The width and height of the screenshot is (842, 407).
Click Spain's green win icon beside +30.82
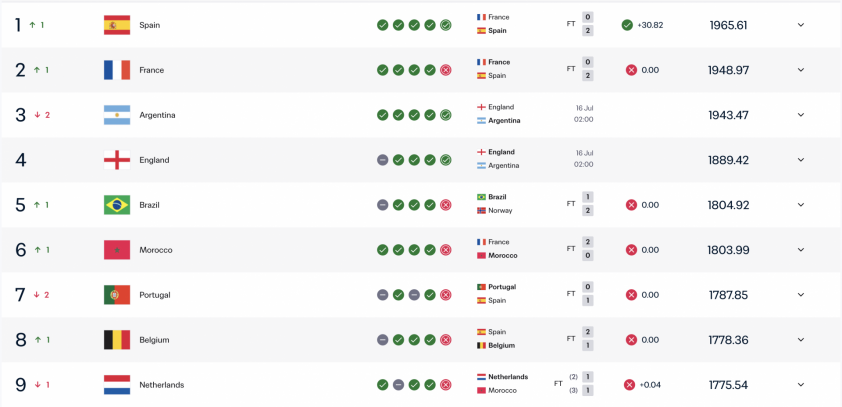627,25
